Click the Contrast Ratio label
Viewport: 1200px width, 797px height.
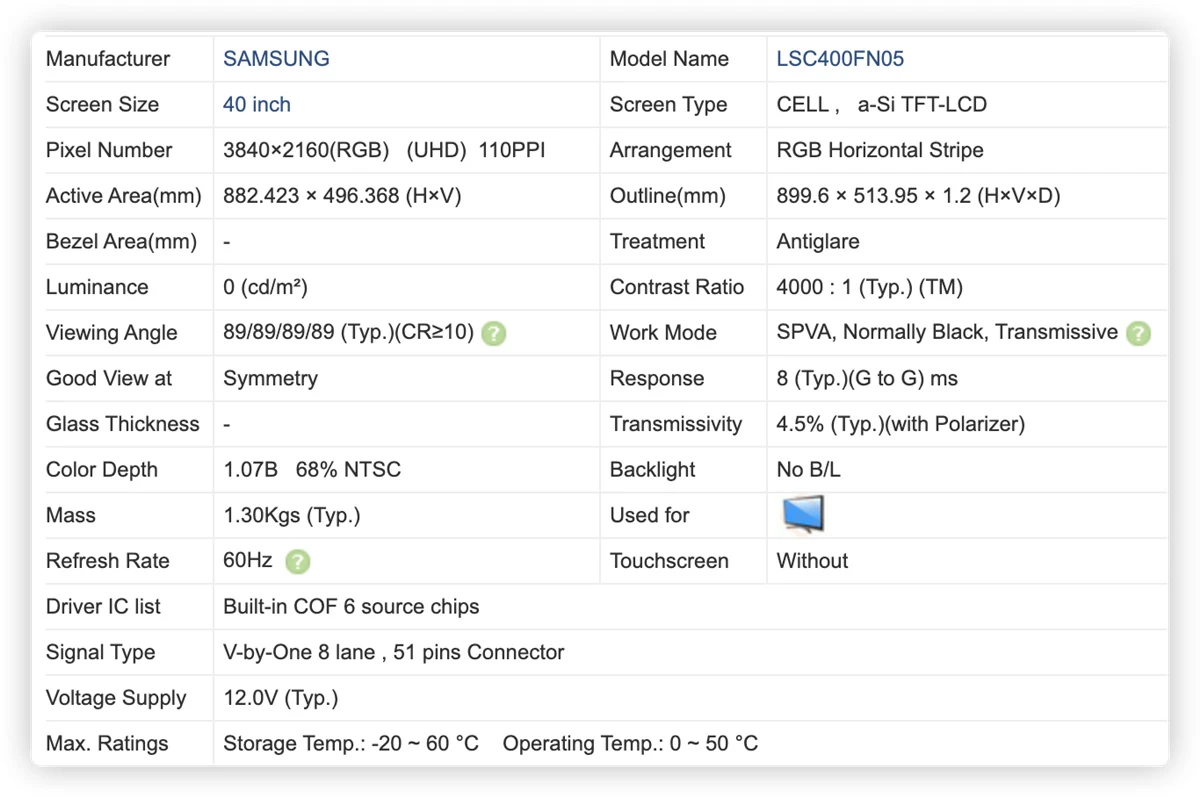[677, 287]
